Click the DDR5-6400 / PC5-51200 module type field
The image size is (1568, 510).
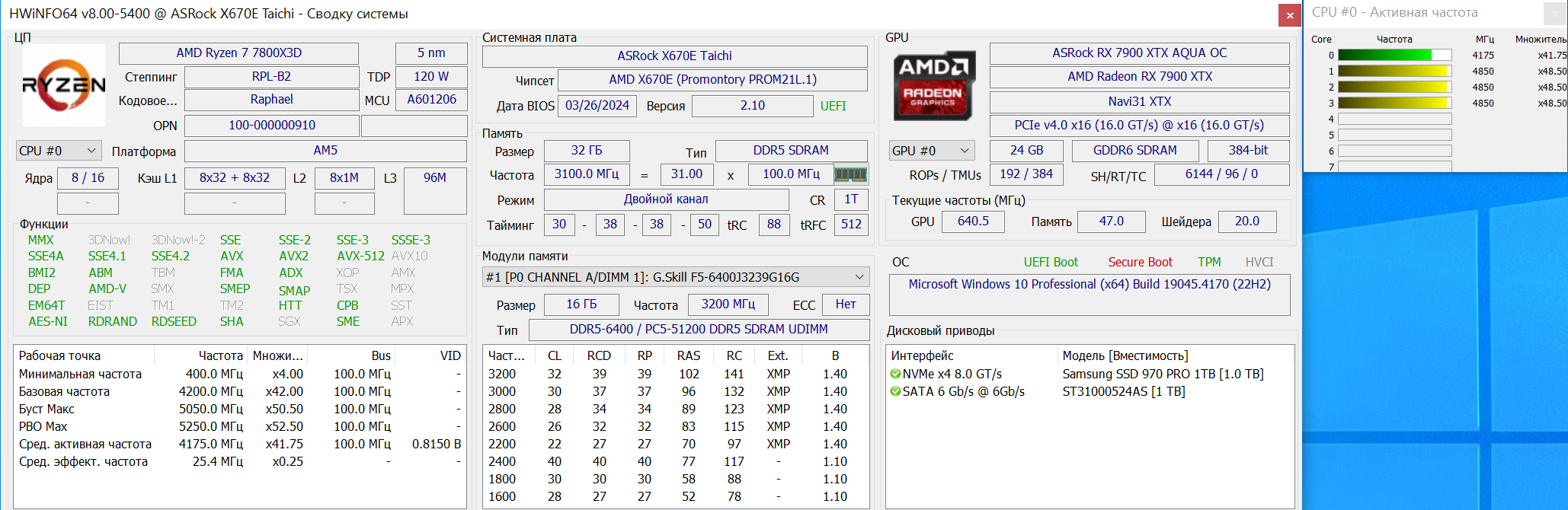click(x=699, y=330)
